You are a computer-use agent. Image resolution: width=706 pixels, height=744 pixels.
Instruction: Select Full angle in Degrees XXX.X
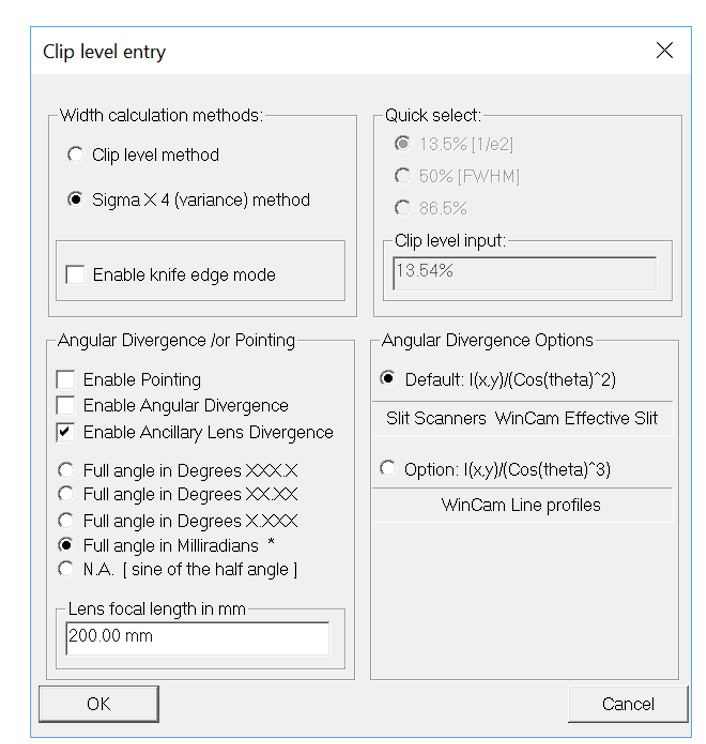click(67, 469)
